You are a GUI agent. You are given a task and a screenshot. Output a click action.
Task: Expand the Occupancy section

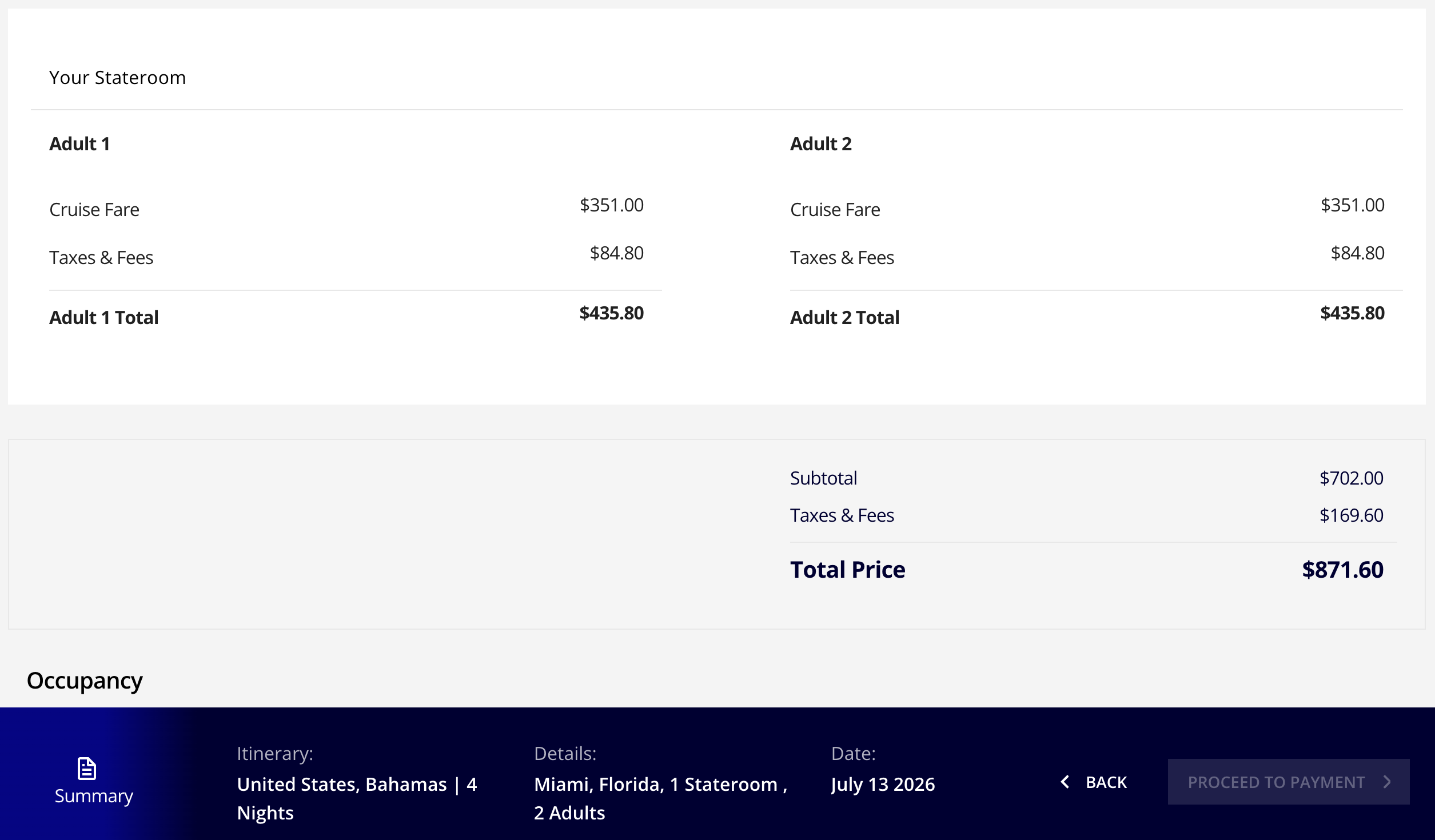(x=84, y=680)
